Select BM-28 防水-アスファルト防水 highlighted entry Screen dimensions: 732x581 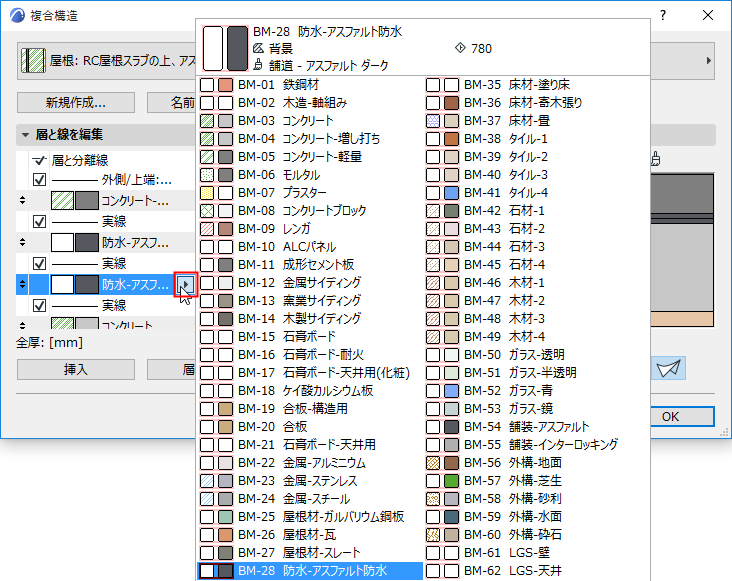[310, 571]
